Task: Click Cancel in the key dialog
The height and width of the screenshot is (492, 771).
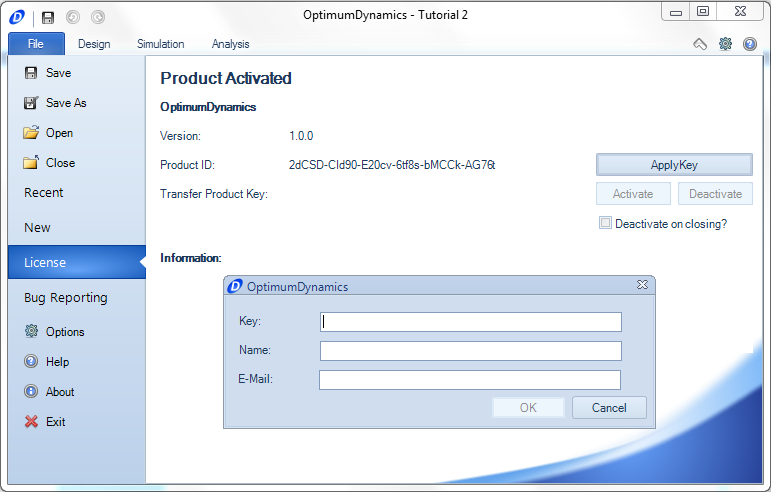Action: 609,407
